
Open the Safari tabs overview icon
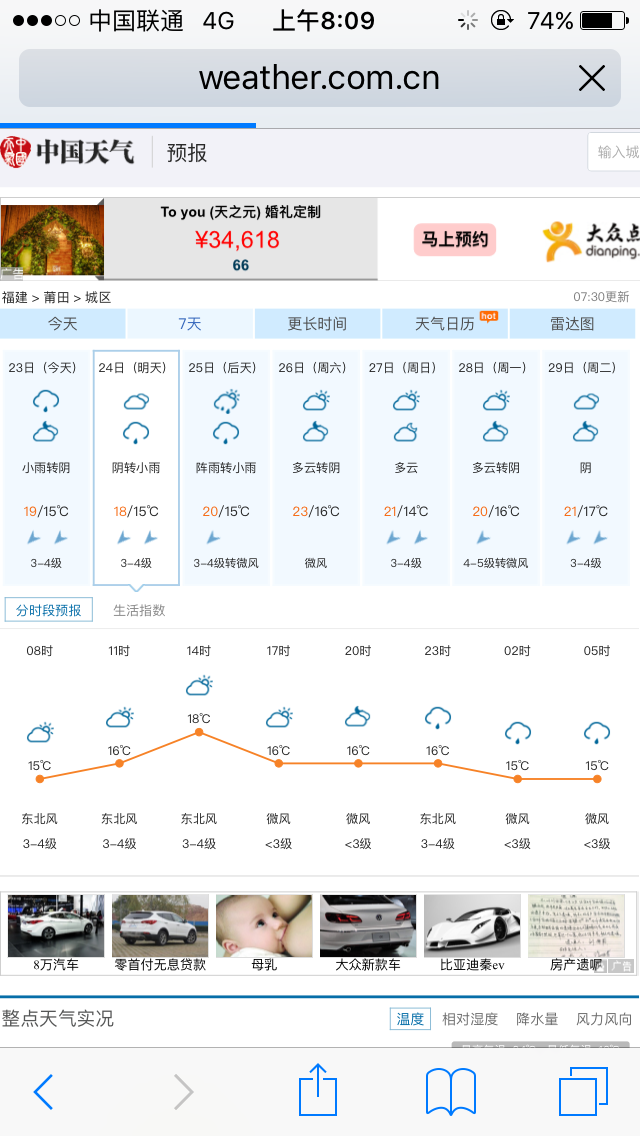pos(583,1091)
